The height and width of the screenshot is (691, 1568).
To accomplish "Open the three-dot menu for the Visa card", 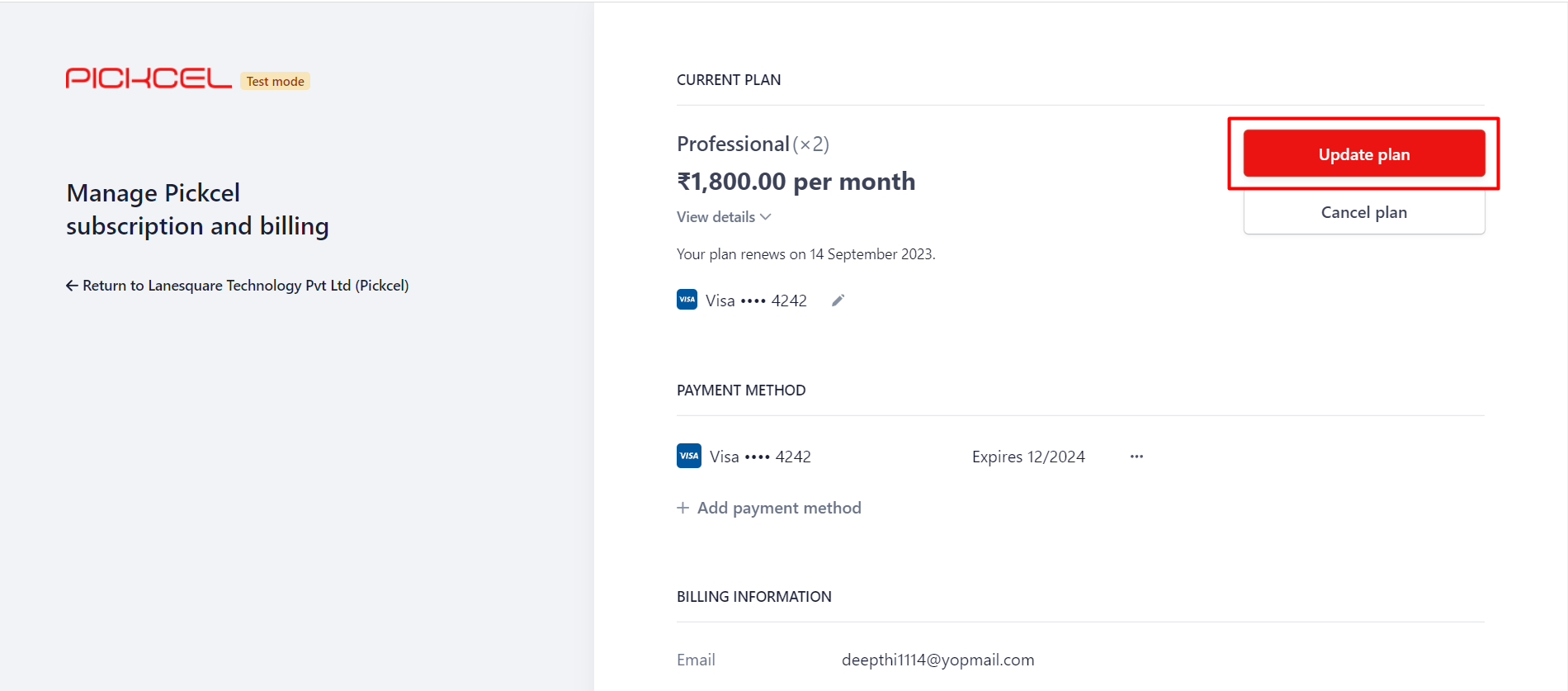I will [1136, 457].
